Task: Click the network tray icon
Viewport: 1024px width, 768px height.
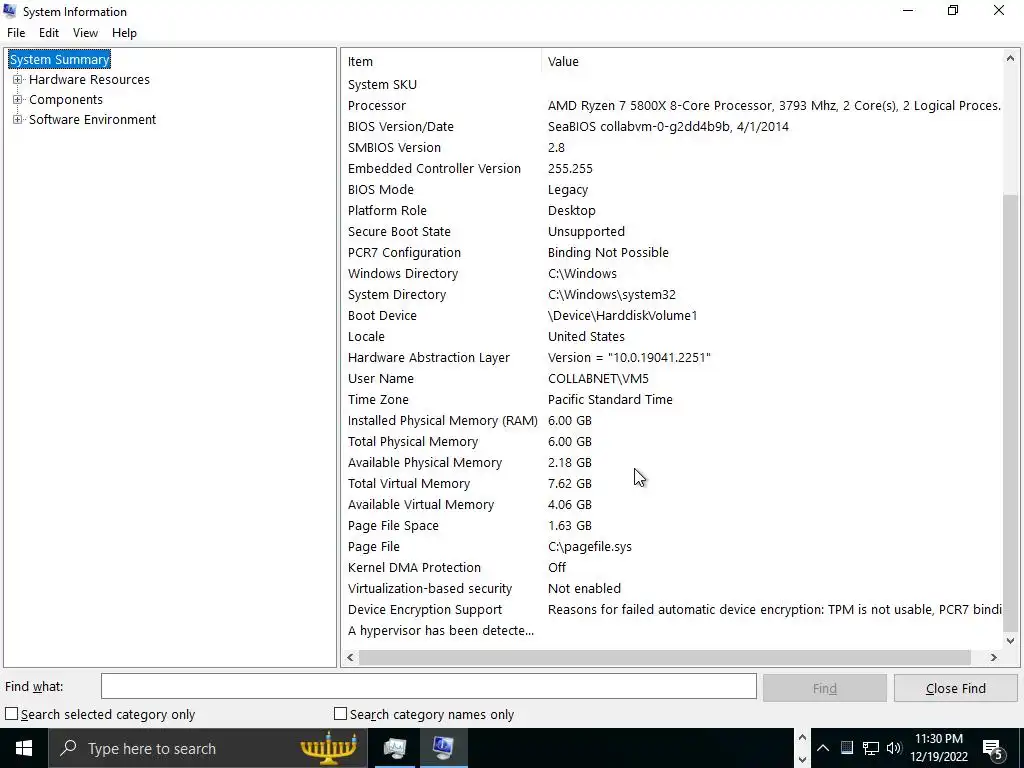Action: click(x=870, y=748)
